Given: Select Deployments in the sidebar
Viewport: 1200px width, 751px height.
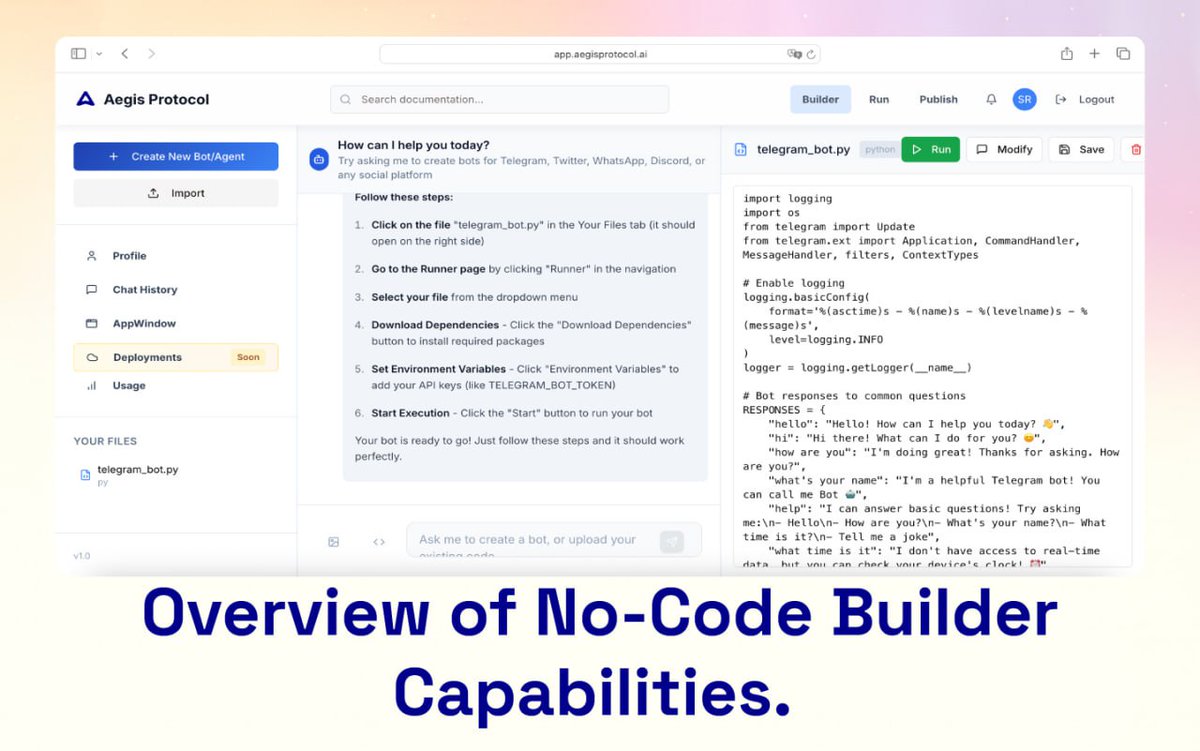Looking at the screenshot, I should (176, 357).
